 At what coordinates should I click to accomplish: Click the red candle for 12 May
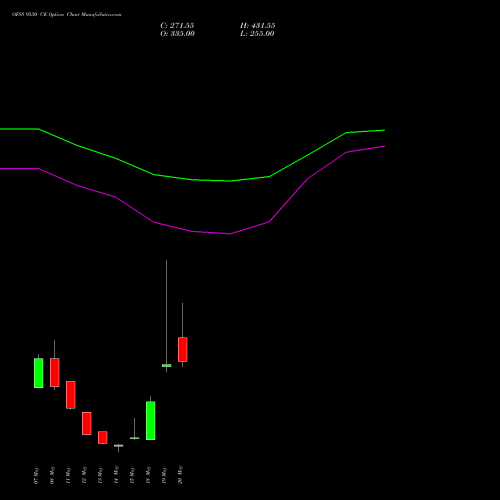[87, 423]
